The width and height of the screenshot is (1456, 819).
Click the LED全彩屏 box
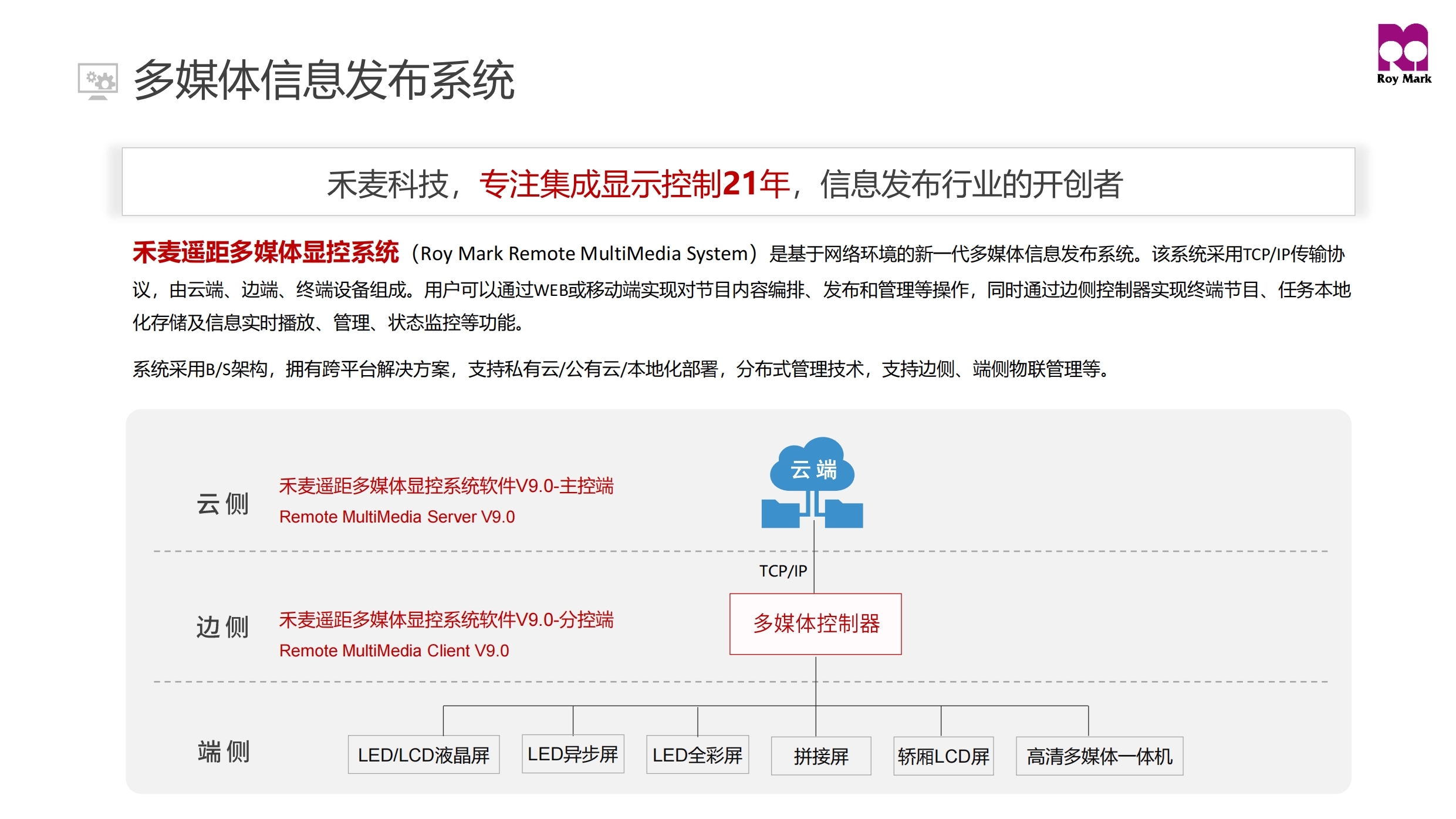[x=697, y=755]
